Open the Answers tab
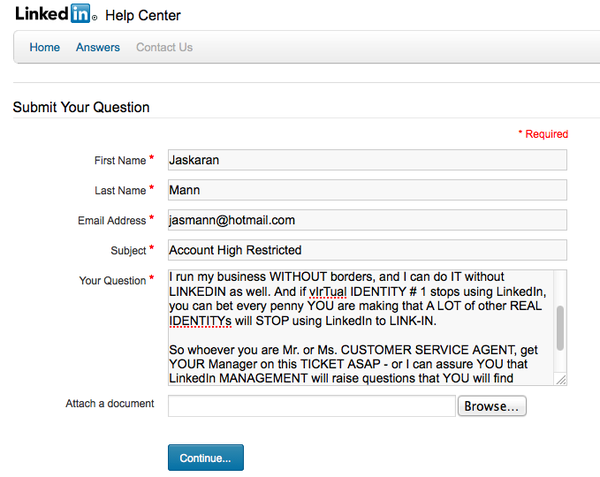600x477 pixels. (x=98, y=47)
